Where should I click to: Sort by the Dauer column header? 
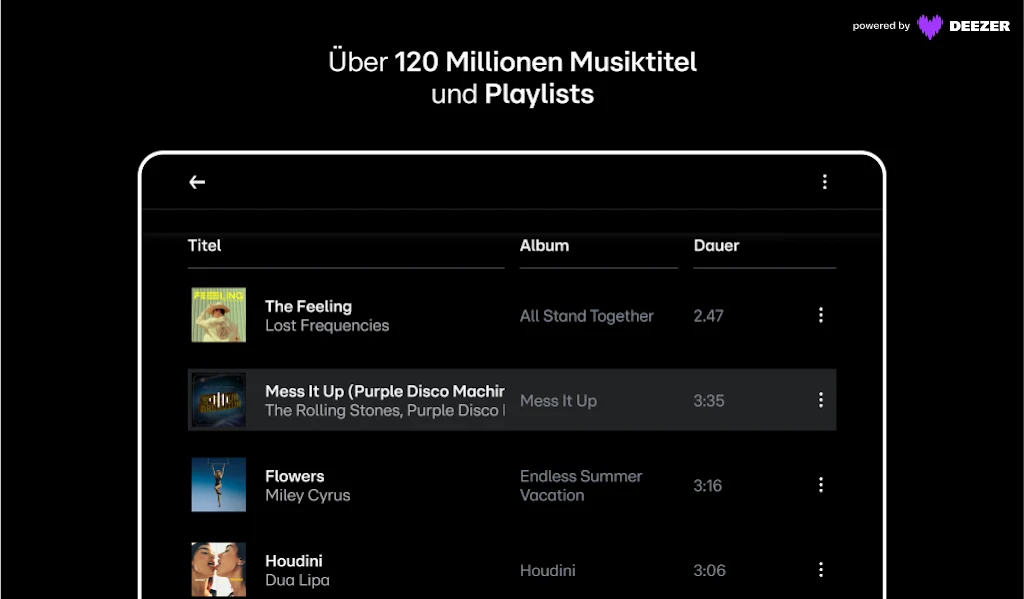[x=716, y=246]
